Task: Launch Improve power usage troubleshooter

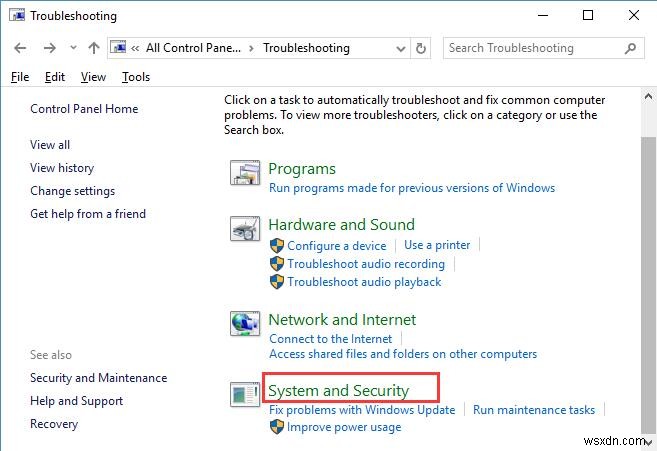Action: pyautogui.click(x=344, y=428)
